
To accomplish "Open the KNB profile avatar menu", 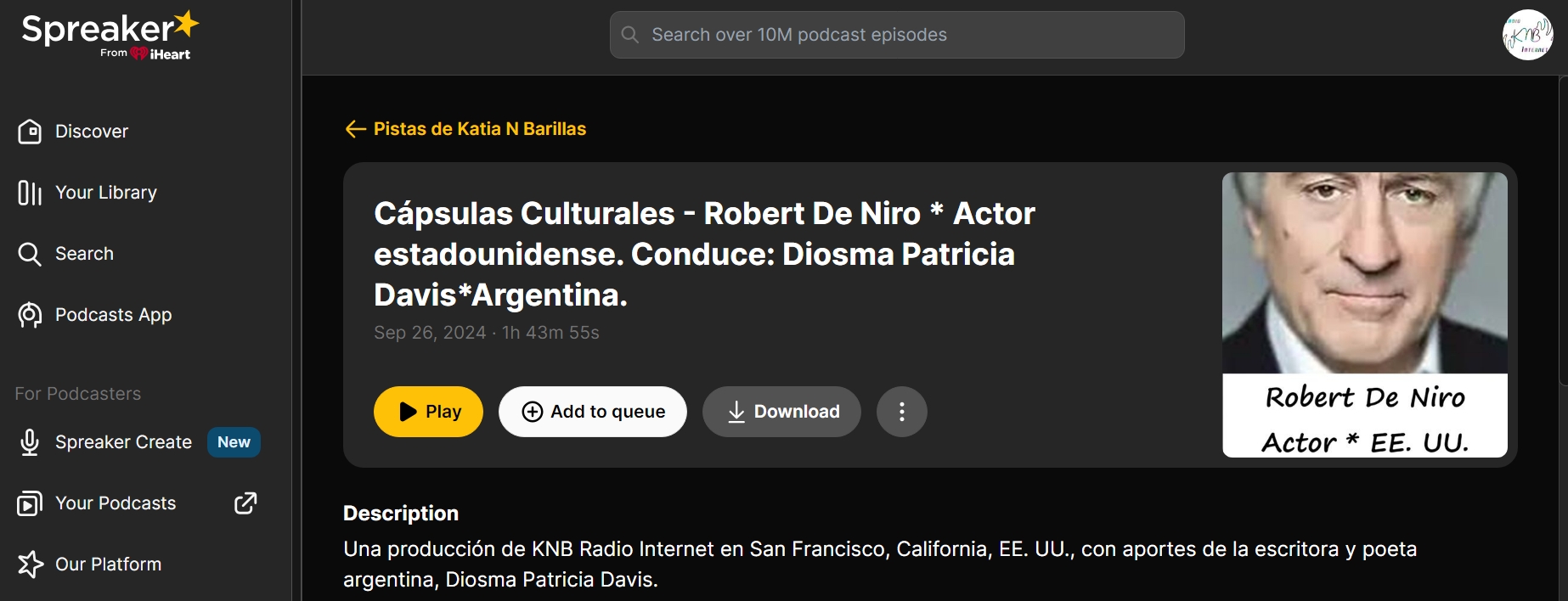I will [1527, 35].
